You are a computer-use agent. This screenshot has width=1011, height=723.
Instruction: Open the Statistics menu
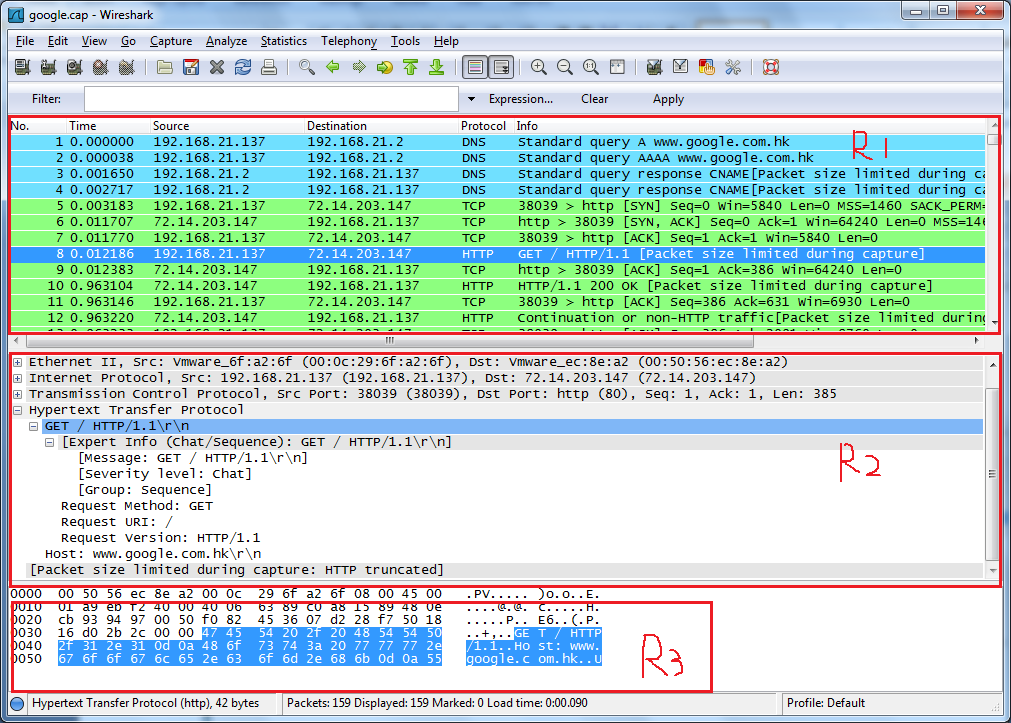coord(284,41)
